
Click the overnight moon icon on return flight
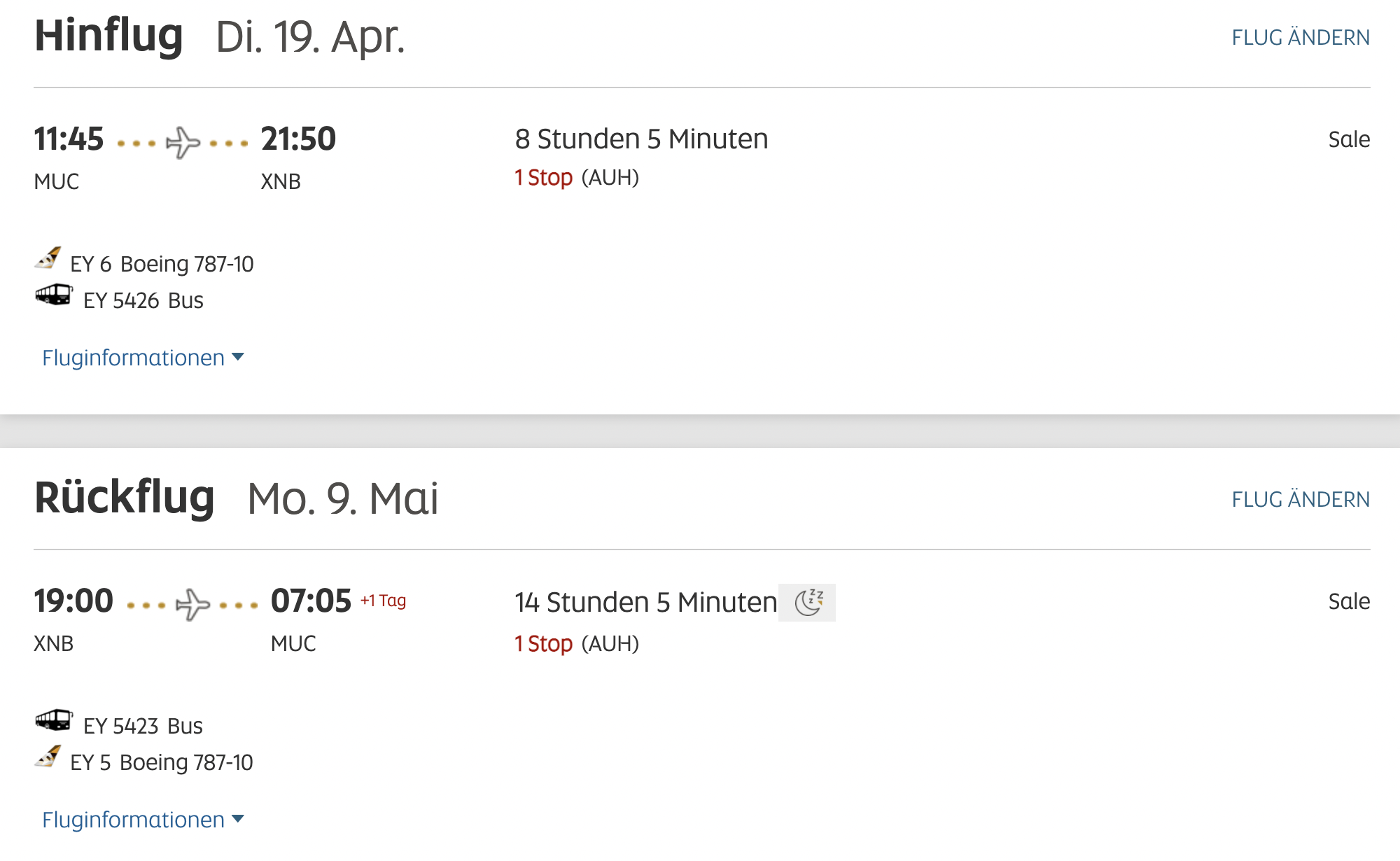tap(808, 603)
